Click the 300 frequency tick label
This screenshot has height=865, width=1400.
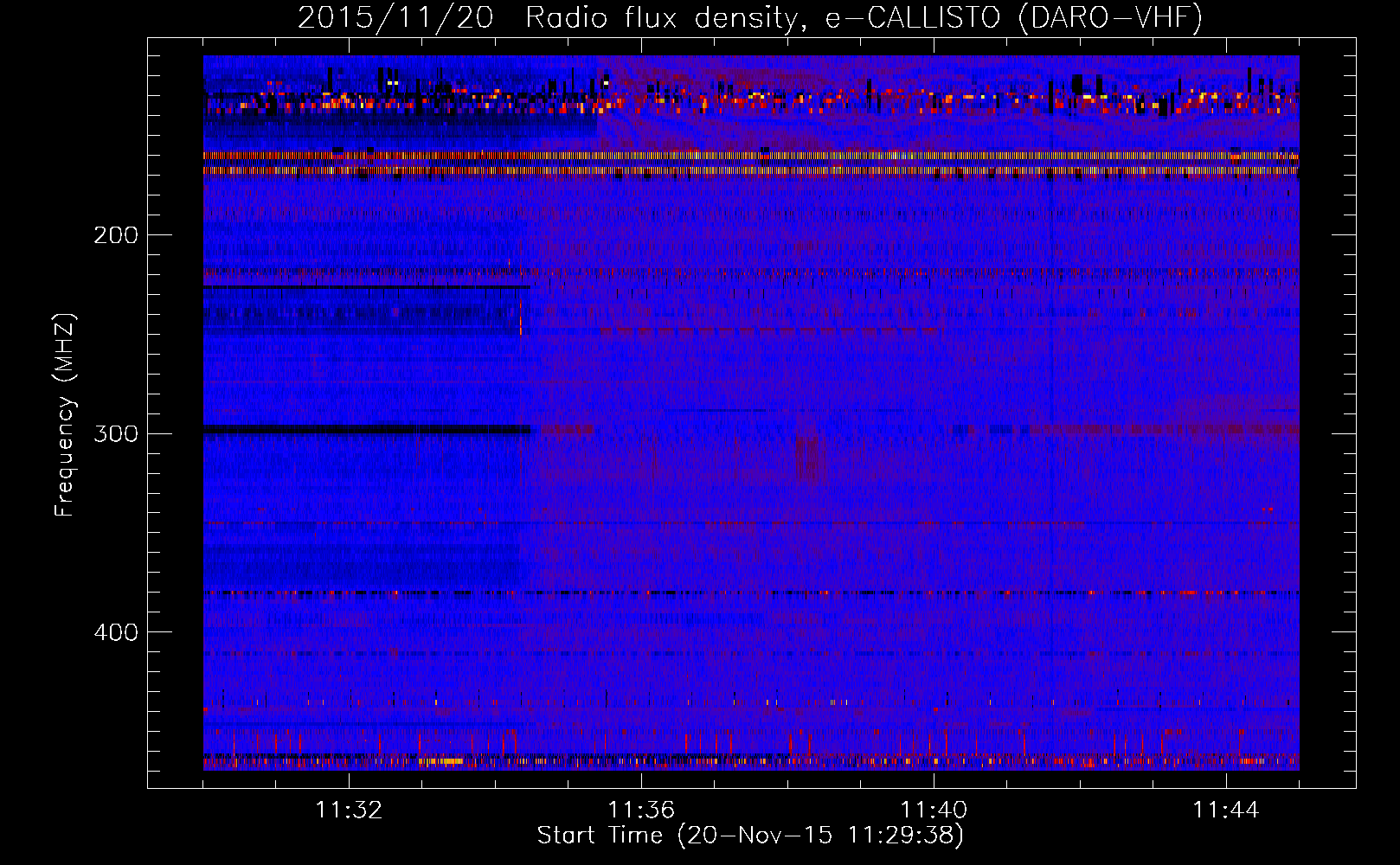pyautogui.click(x=116, y=433)
